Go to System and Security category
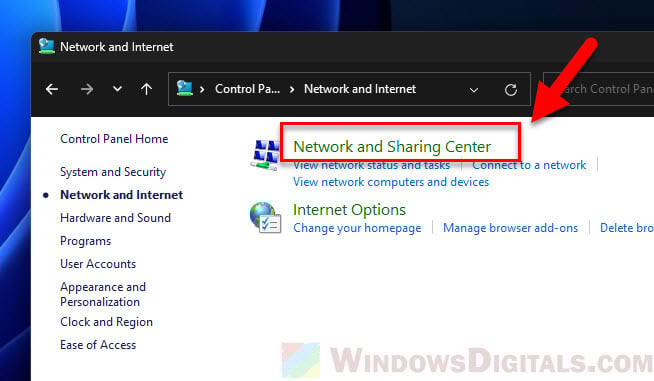The image size is (654, 381). click(x=113, y=172)
